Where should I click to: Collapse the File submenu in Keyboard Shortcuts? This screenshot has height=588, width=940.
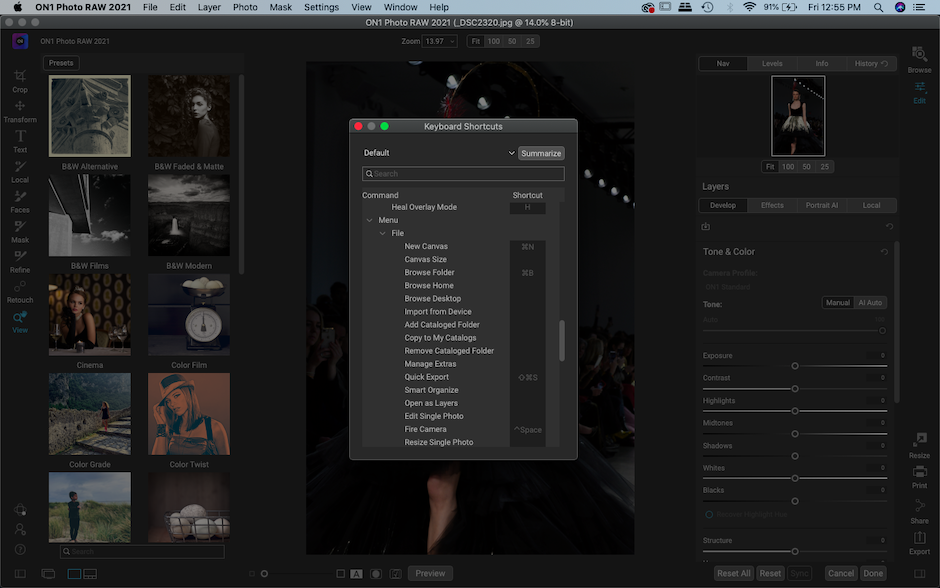click(384, 232)
